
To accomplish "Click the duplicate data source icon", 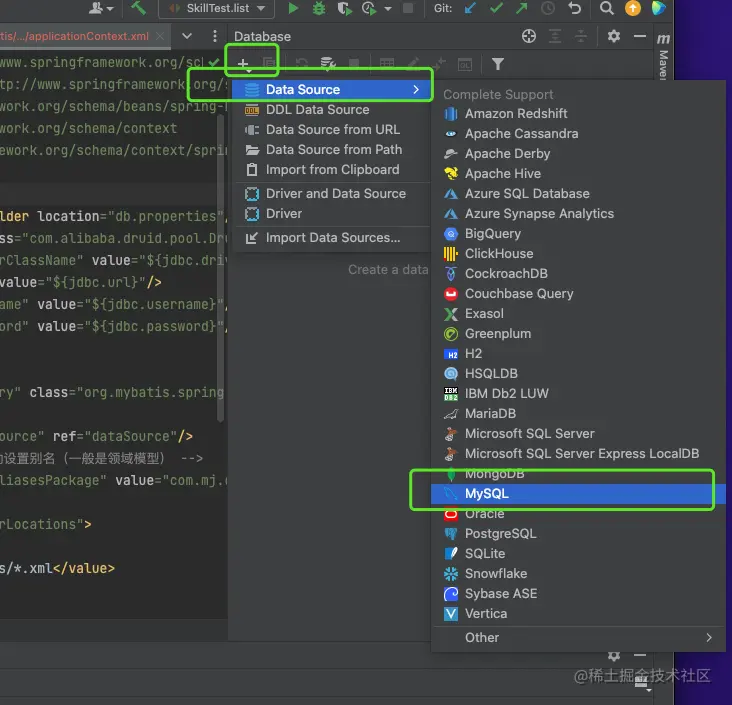I will (268, 63).
